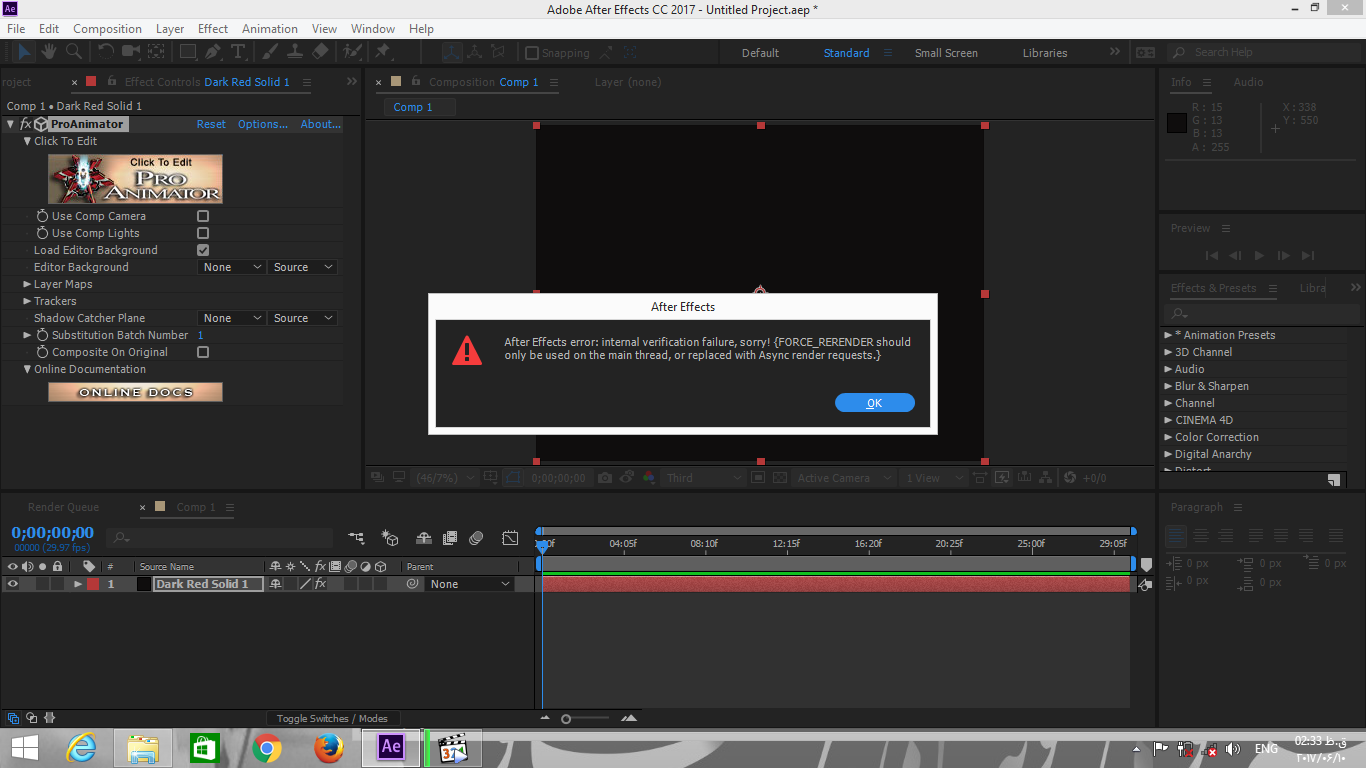Toggle the shy layers hide switch icon
The height and width of the screenshot is (768, 1366).
(x=424, y=538)
